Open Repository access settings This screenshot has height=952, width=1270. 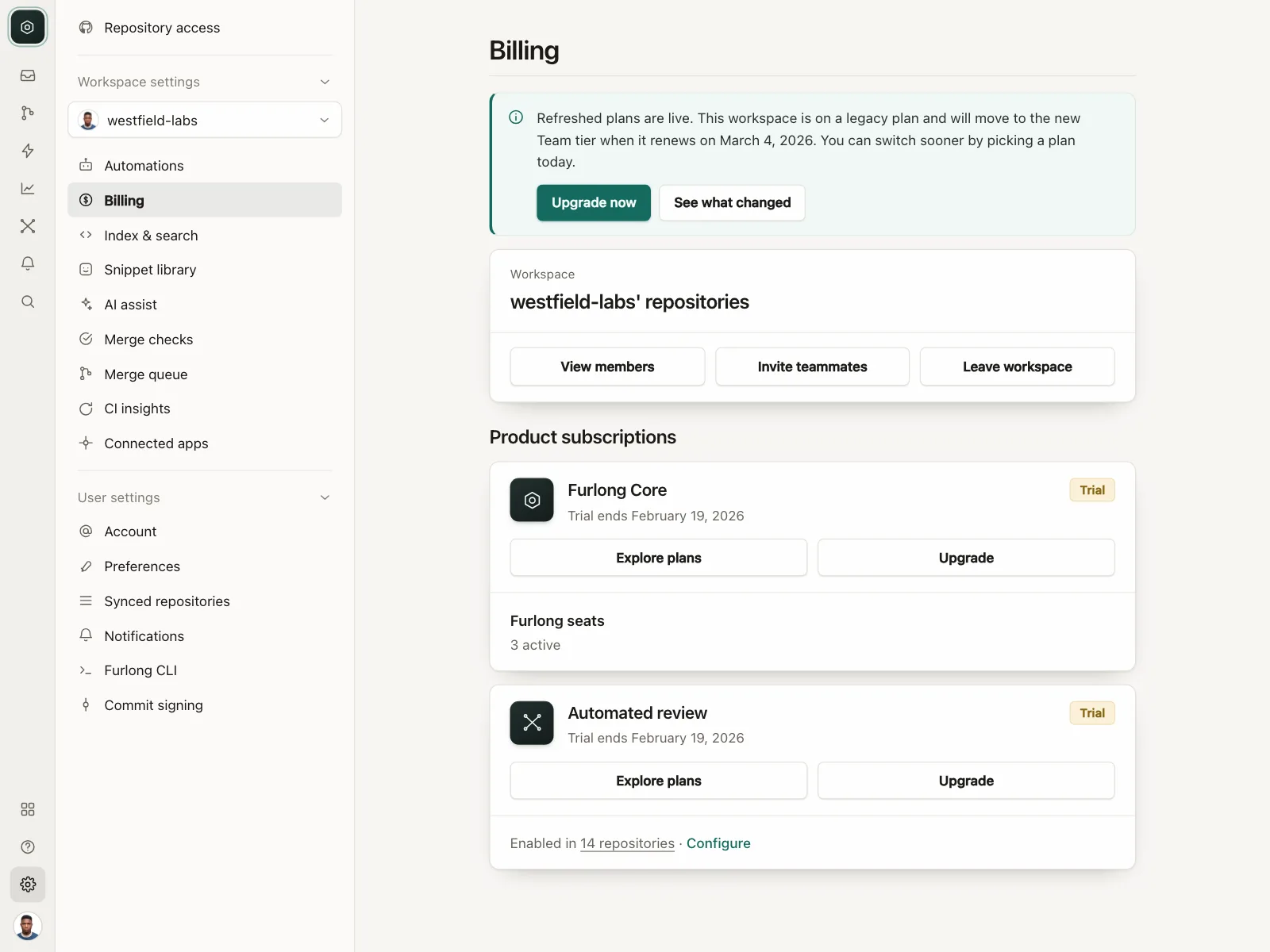[x=205, y=28]
